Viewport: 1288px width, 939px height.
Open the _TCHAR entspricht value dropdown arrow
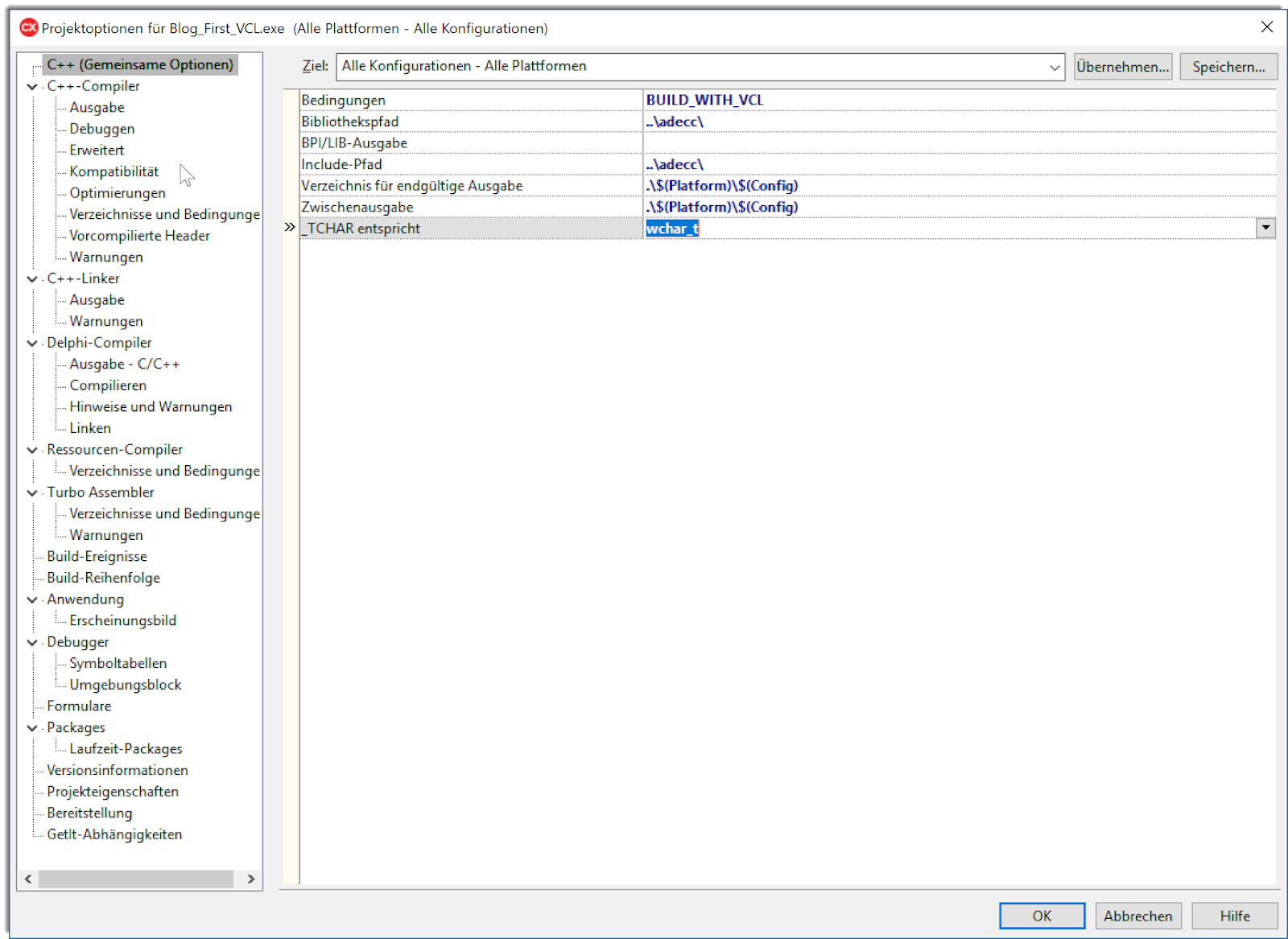click(1265, 228)
